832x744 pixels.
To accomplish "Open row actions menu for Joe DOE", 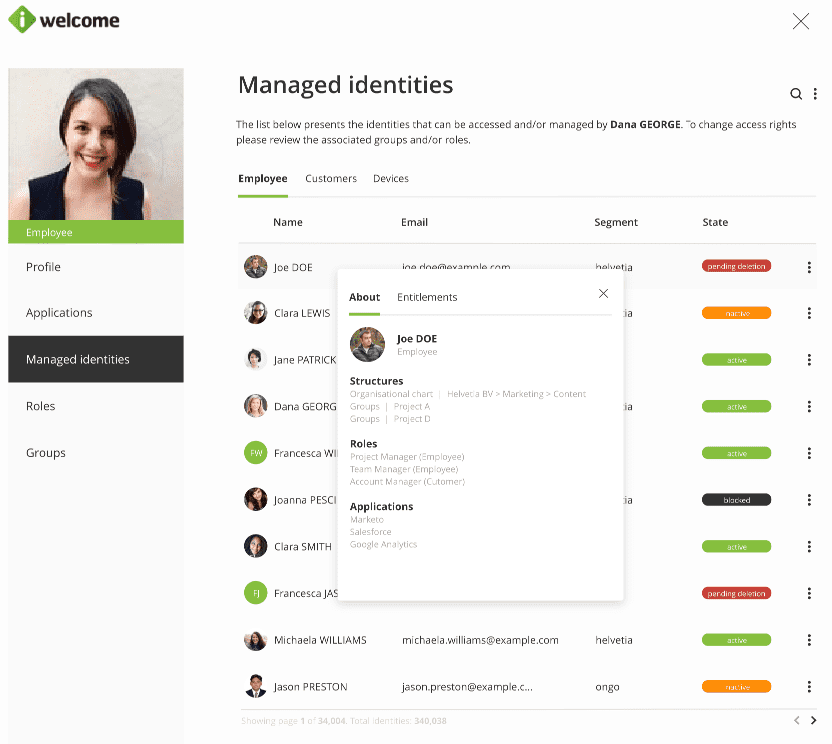I will click(x=808, y=267).
